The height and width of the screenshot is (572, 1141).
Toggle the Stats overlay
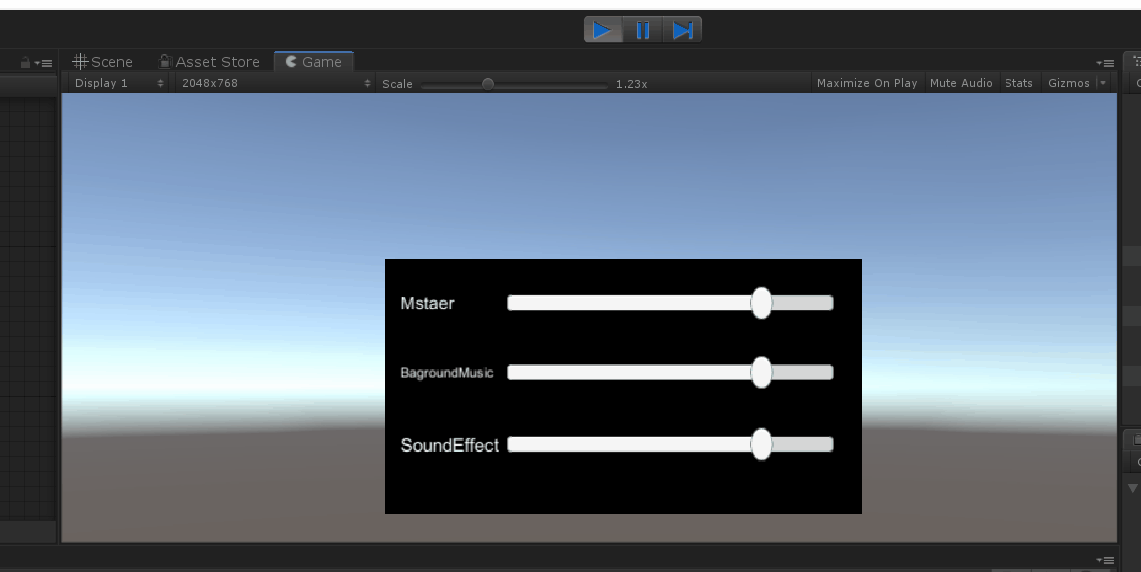(x=1019, y=83)
